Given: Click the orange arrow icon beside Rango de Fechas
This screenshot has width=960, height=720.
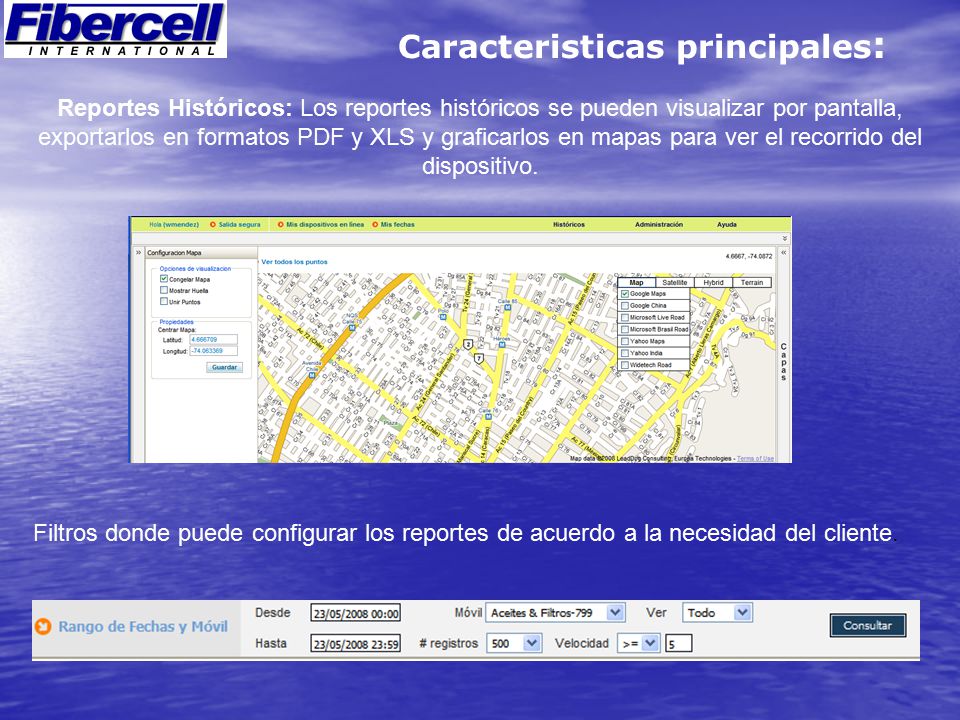Looking at the screenshot, I should pos(43,626).
